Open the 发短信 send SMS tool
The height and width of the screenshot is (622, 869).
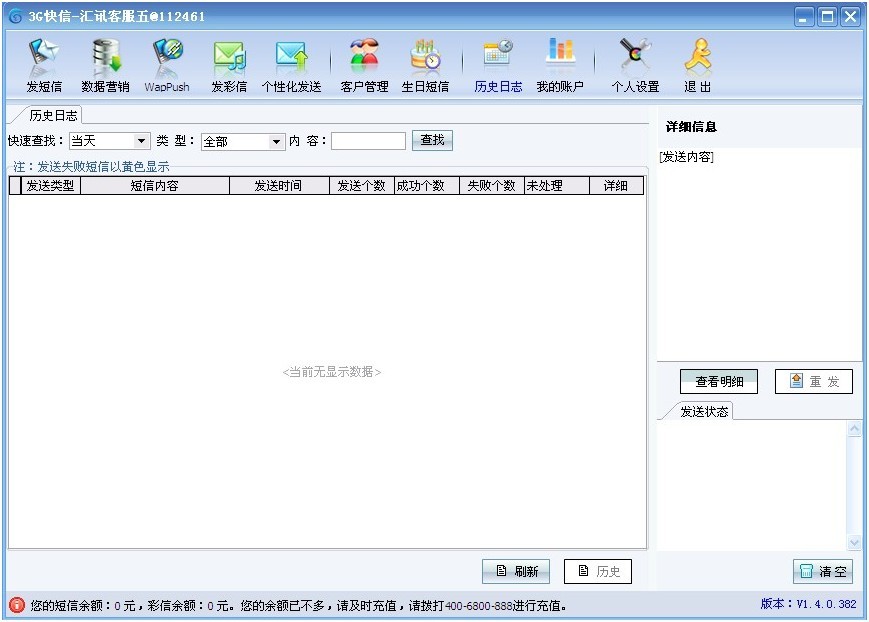click(x=44, y=65)
